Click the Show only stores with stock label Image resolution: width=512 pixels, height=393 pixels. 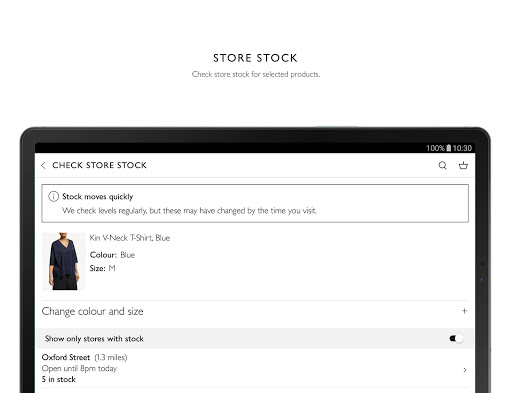[94, 339]
